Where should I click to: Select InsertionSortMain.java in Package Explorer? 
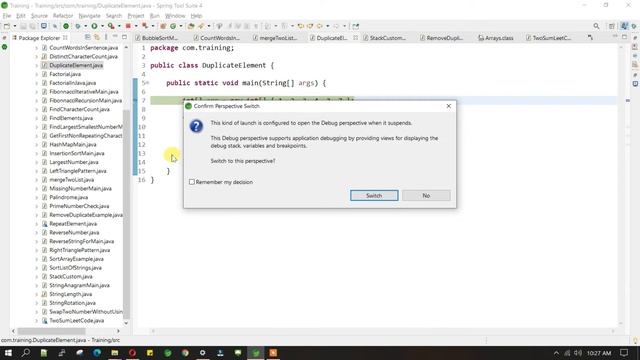(76, 153)
